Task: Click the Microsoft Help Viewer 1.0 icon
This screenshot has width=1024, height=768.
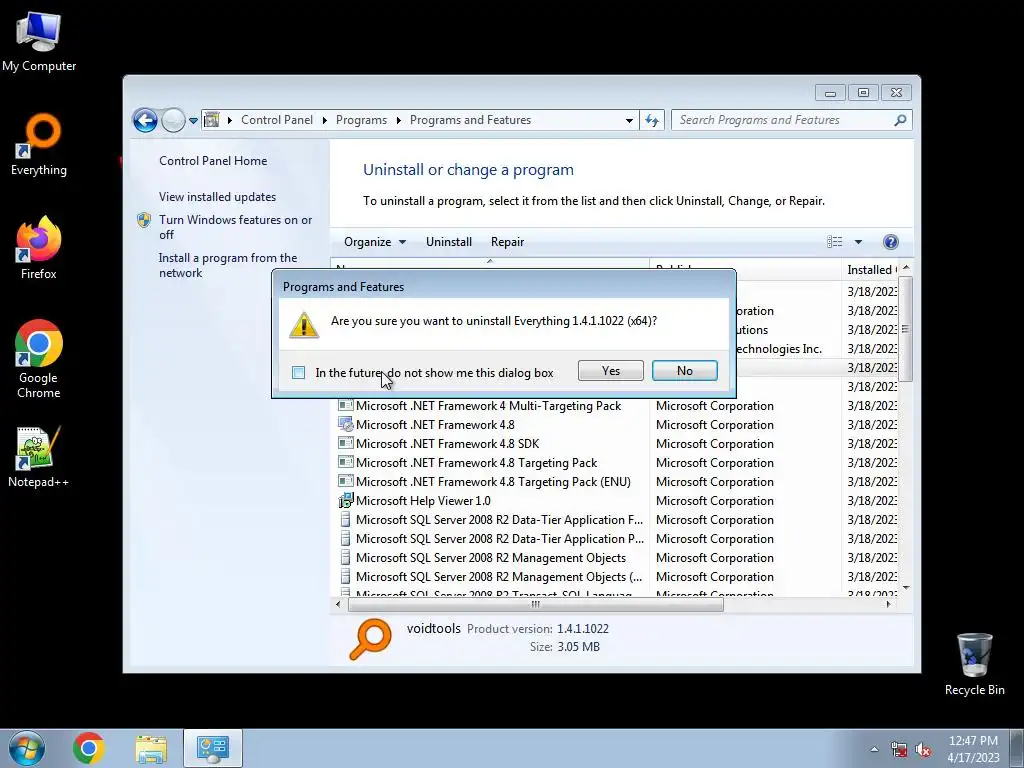Action: click(345, 501)
